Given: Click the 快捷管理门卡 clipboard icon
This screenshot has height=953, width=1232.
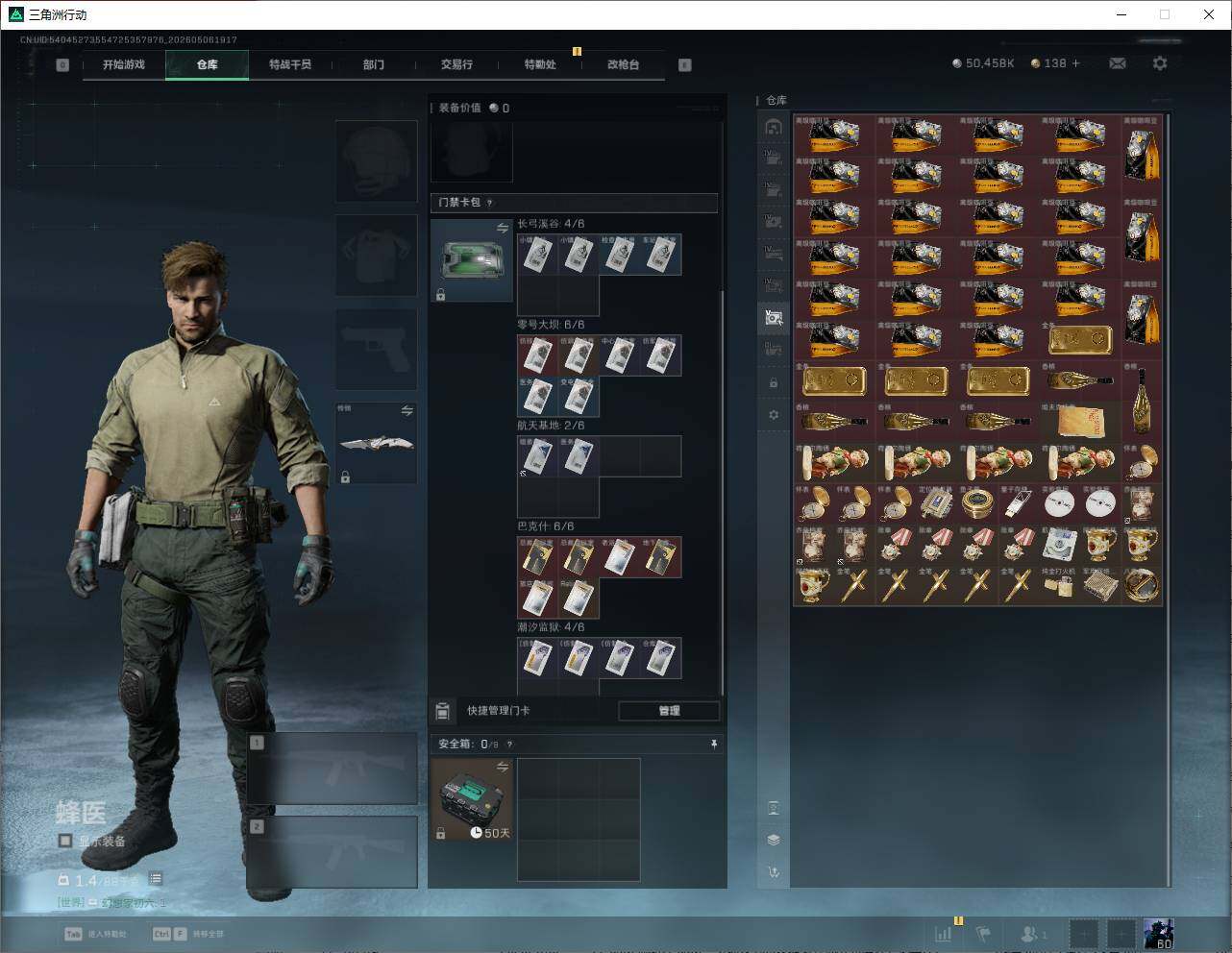Looking at the screenshot, I should [x=442, y=711].
